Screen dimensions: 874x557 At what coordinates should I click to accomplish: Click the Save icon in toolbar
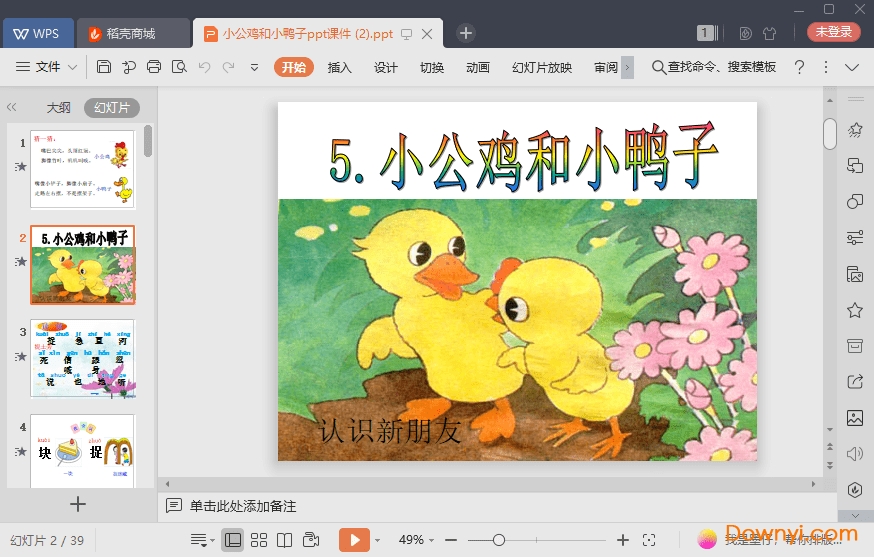(x=104, y=67)
